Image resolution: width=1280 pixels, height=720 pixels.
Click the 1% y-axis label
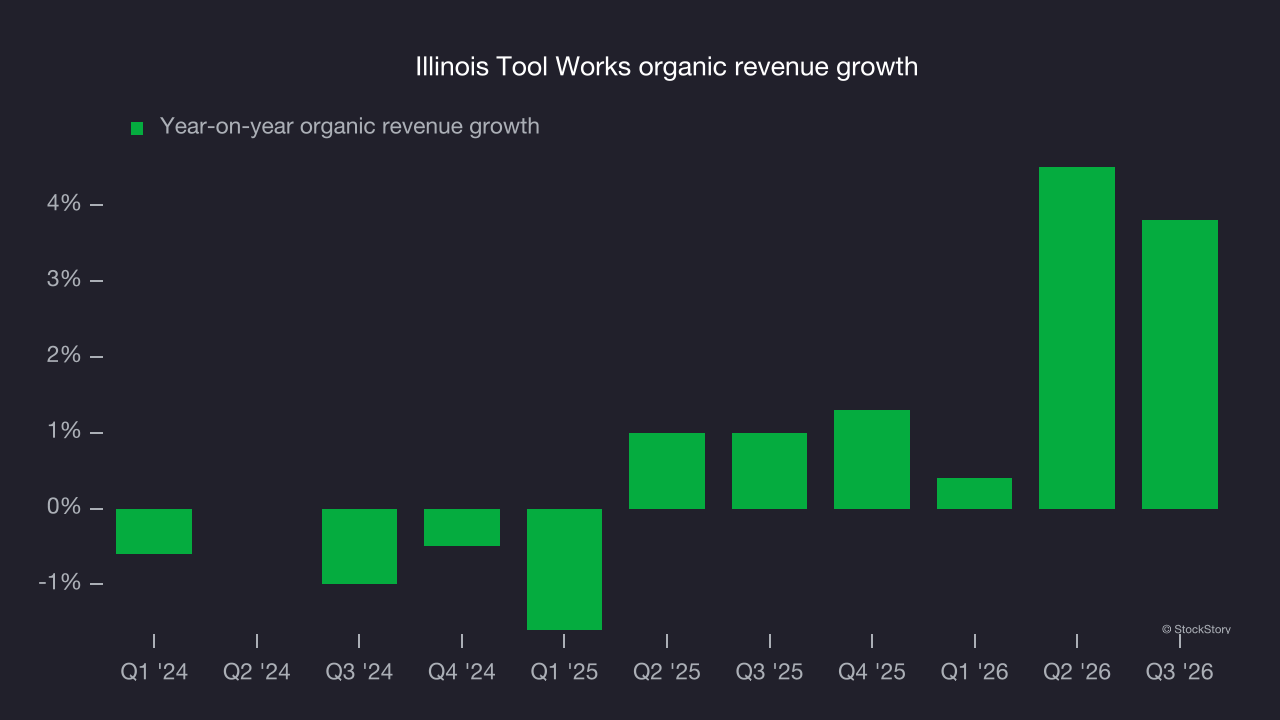coord(63,432)
